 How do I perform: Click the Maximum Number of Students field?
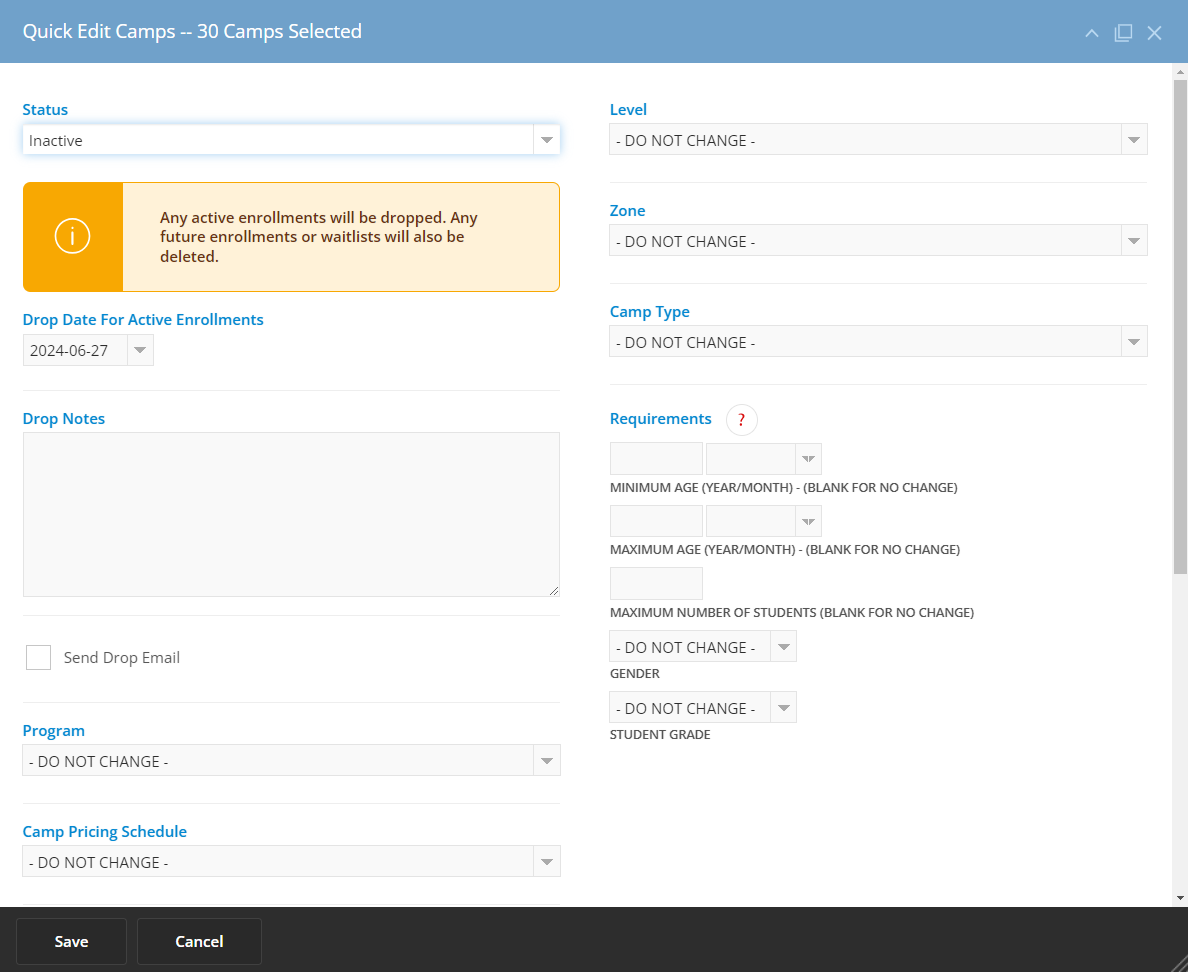656,583
